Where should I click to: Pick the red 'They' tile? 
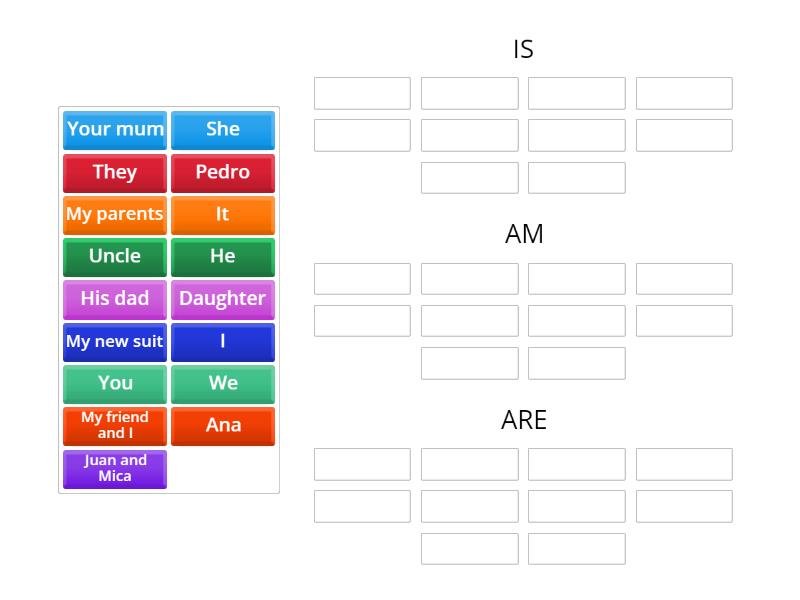(115, 172)
